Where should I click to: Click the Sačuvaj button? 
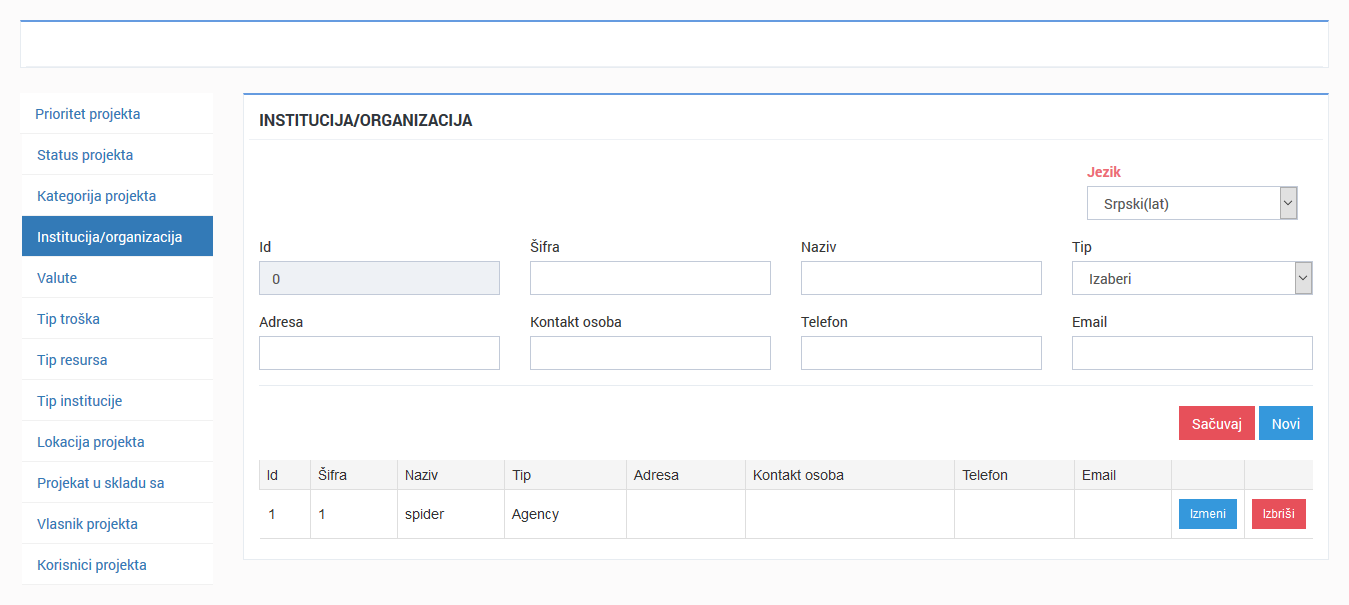click(1216, 422)
